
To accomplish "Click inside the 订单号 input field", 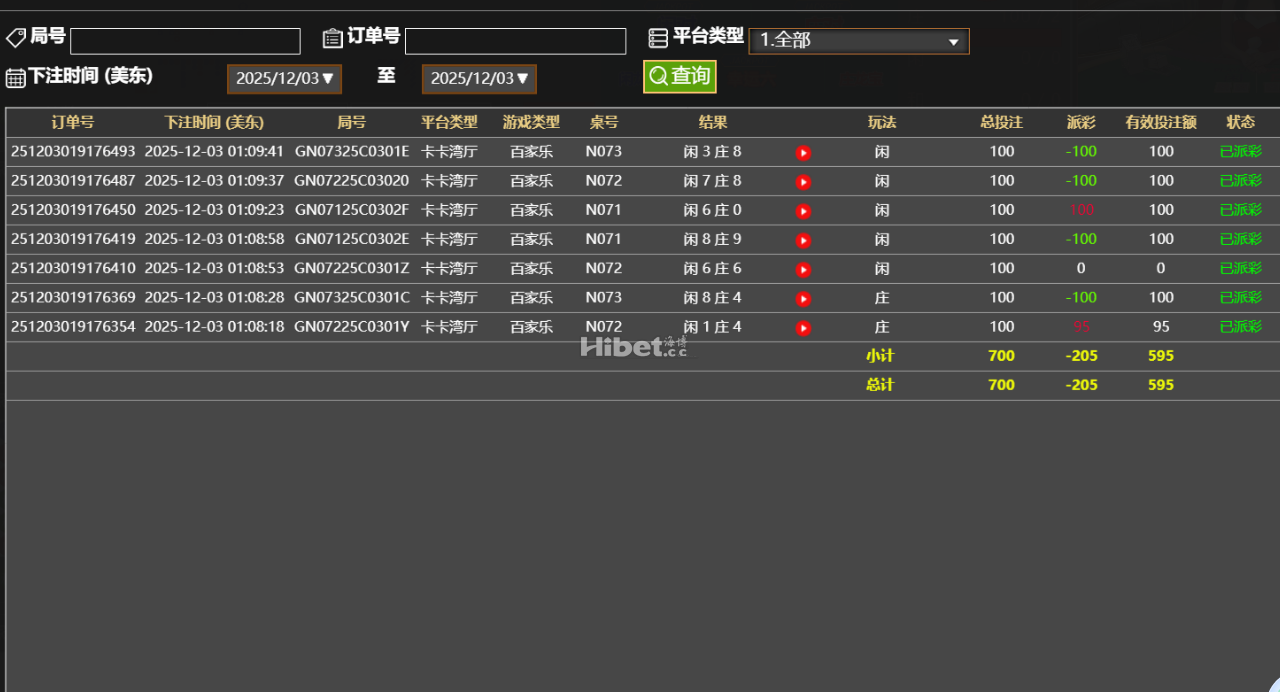I will pyautogui.click(x=516, y=41).
